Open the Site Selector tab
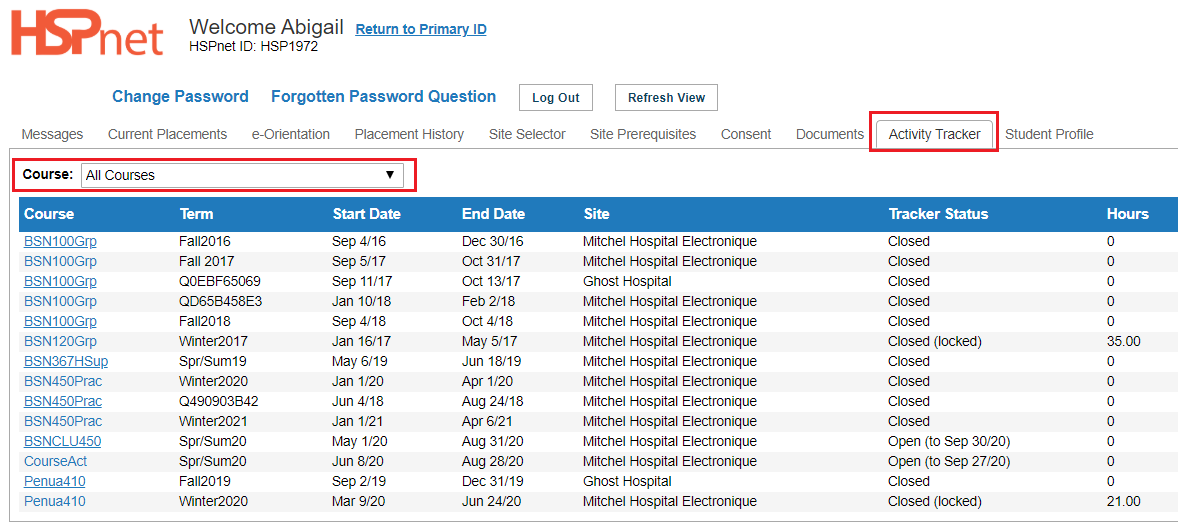 [527, 134]
